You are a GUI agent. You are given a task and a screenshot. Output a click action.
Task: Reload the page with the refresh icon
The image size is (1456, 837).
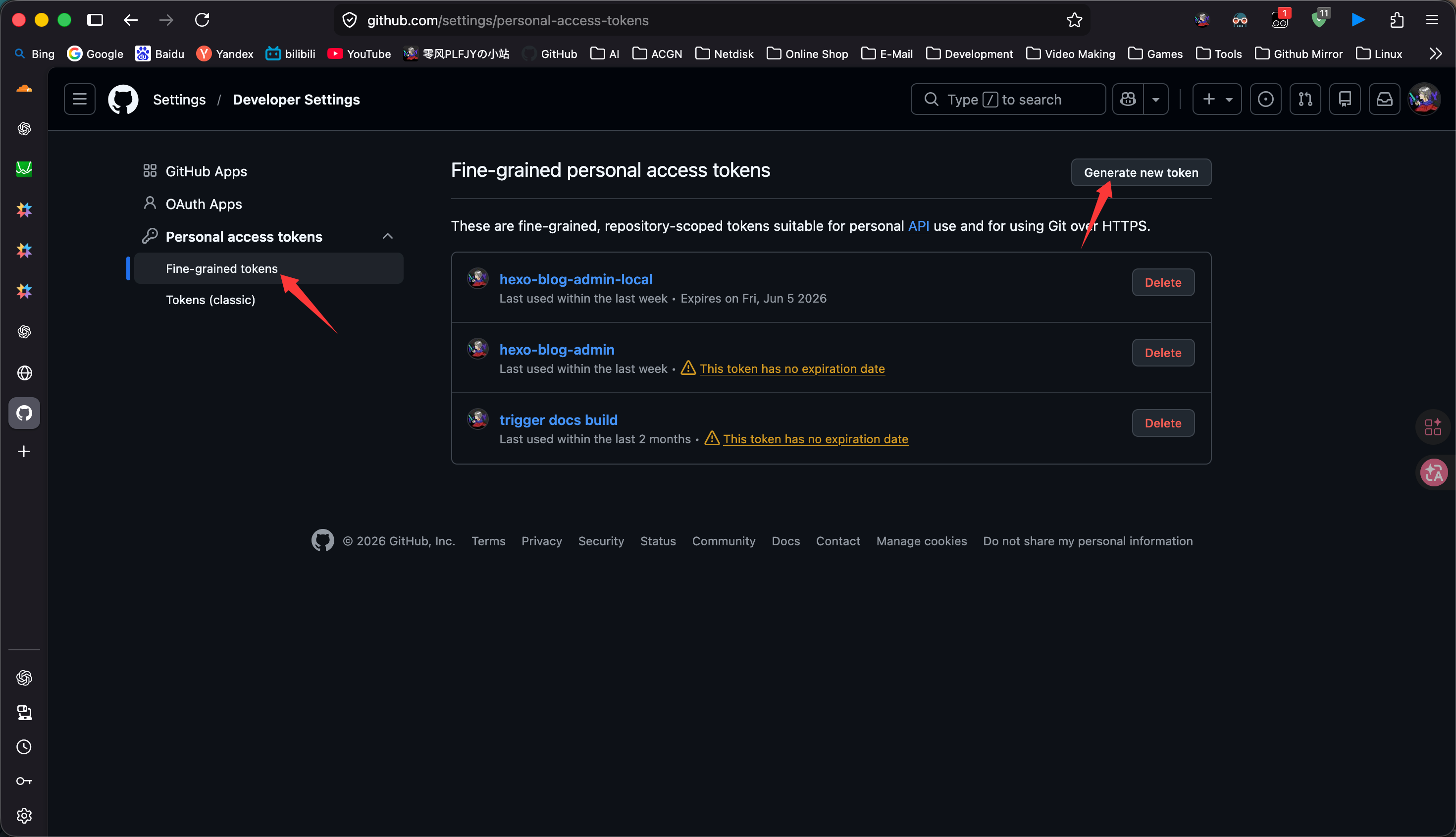[202, 20]
